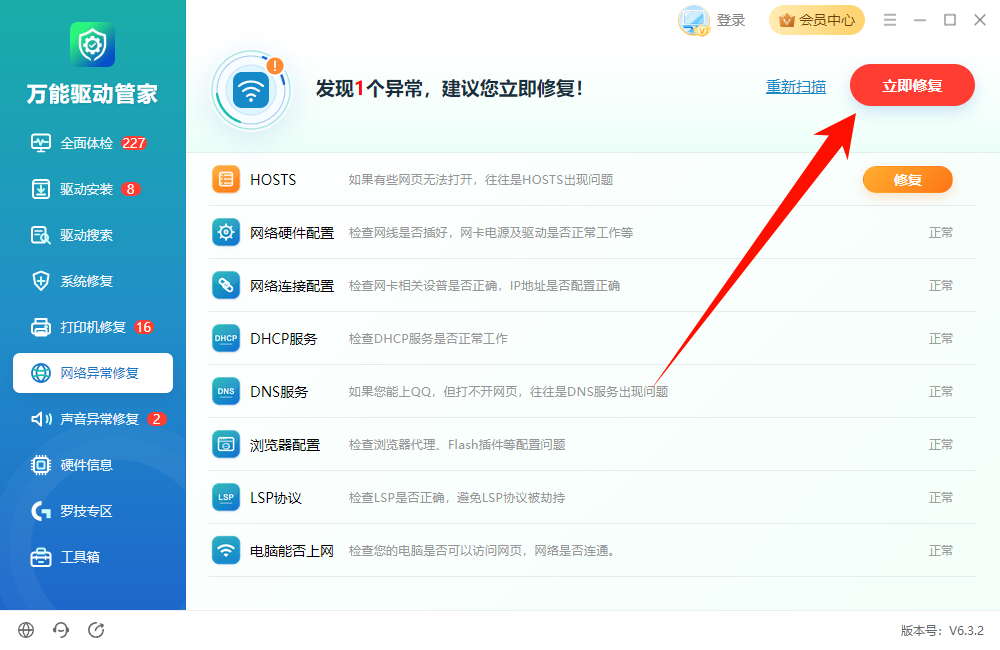Click the 网络异常修复 globe icon
Screen dimensions: 1000x650
tap(41, 373)
